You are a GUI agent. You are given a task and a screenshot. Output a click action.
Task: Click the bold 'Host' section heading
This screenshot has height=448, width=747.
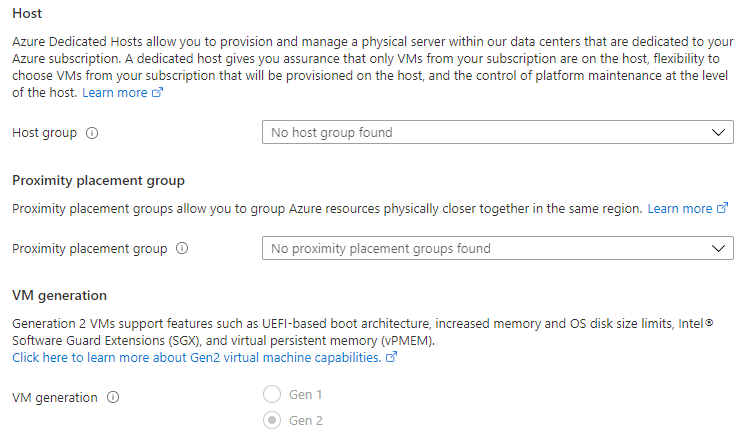point(27,13)
